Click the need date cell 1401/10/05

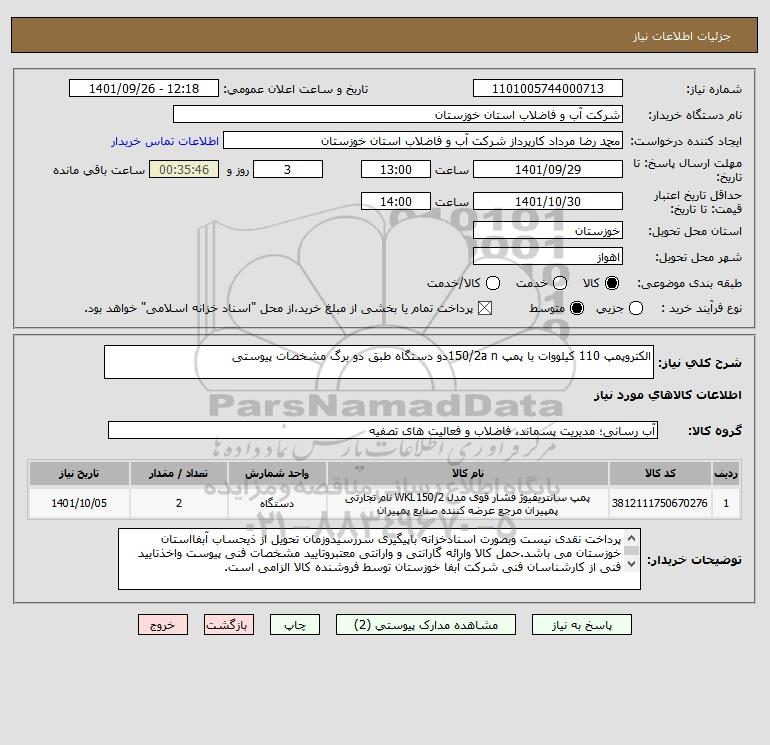pos(79,503)
